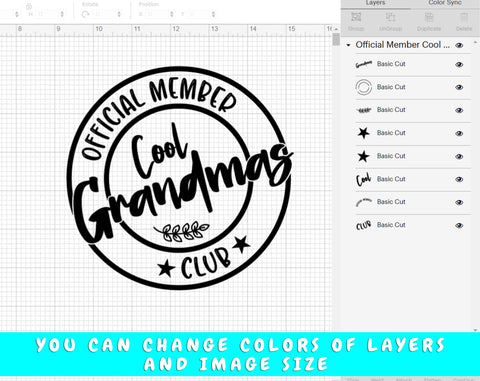Click the Duplicate icon
480x381 pixels.
[429, 17]
